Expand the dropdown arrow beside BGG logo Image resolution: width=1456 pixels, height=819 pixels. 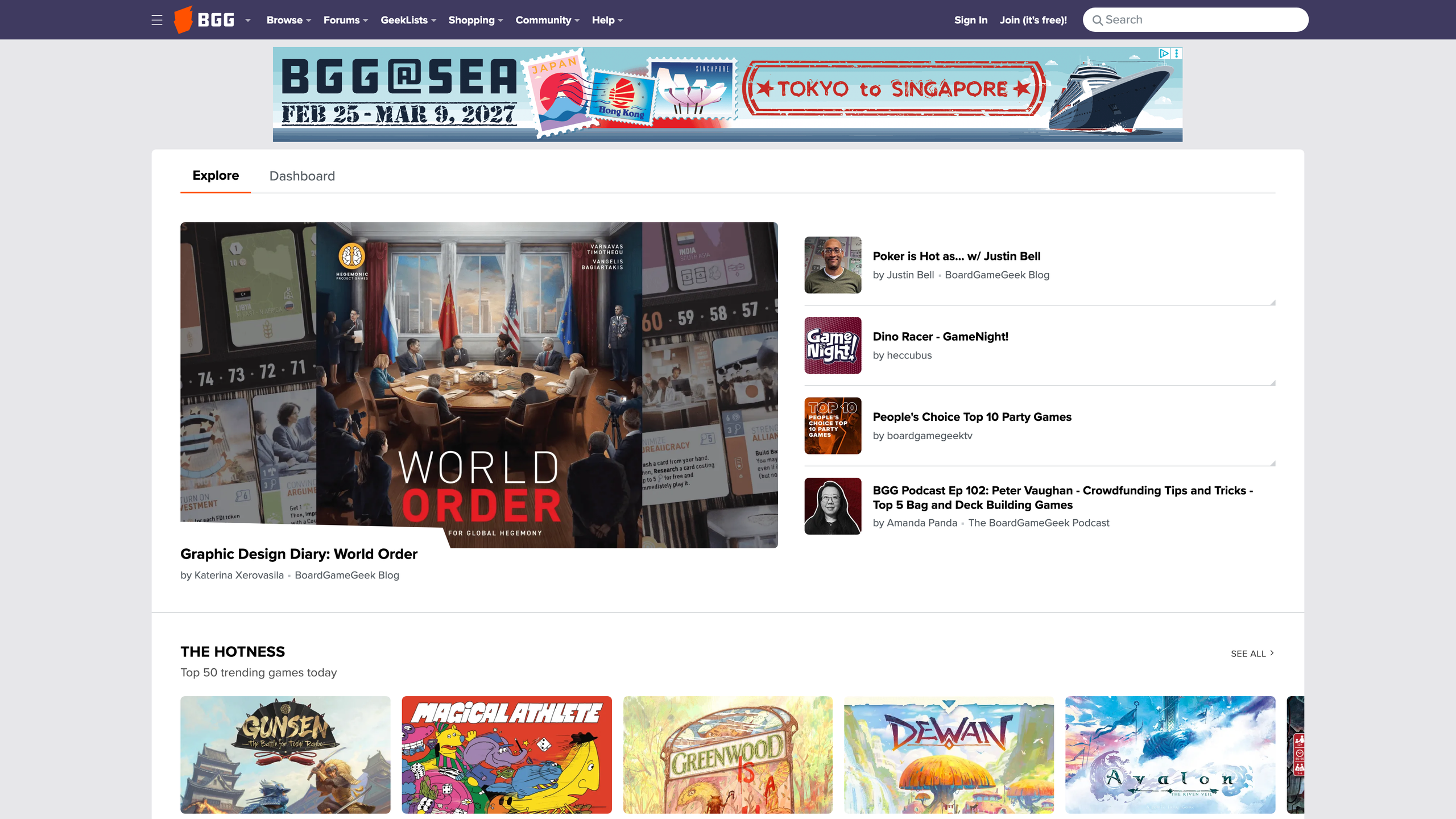248,20
